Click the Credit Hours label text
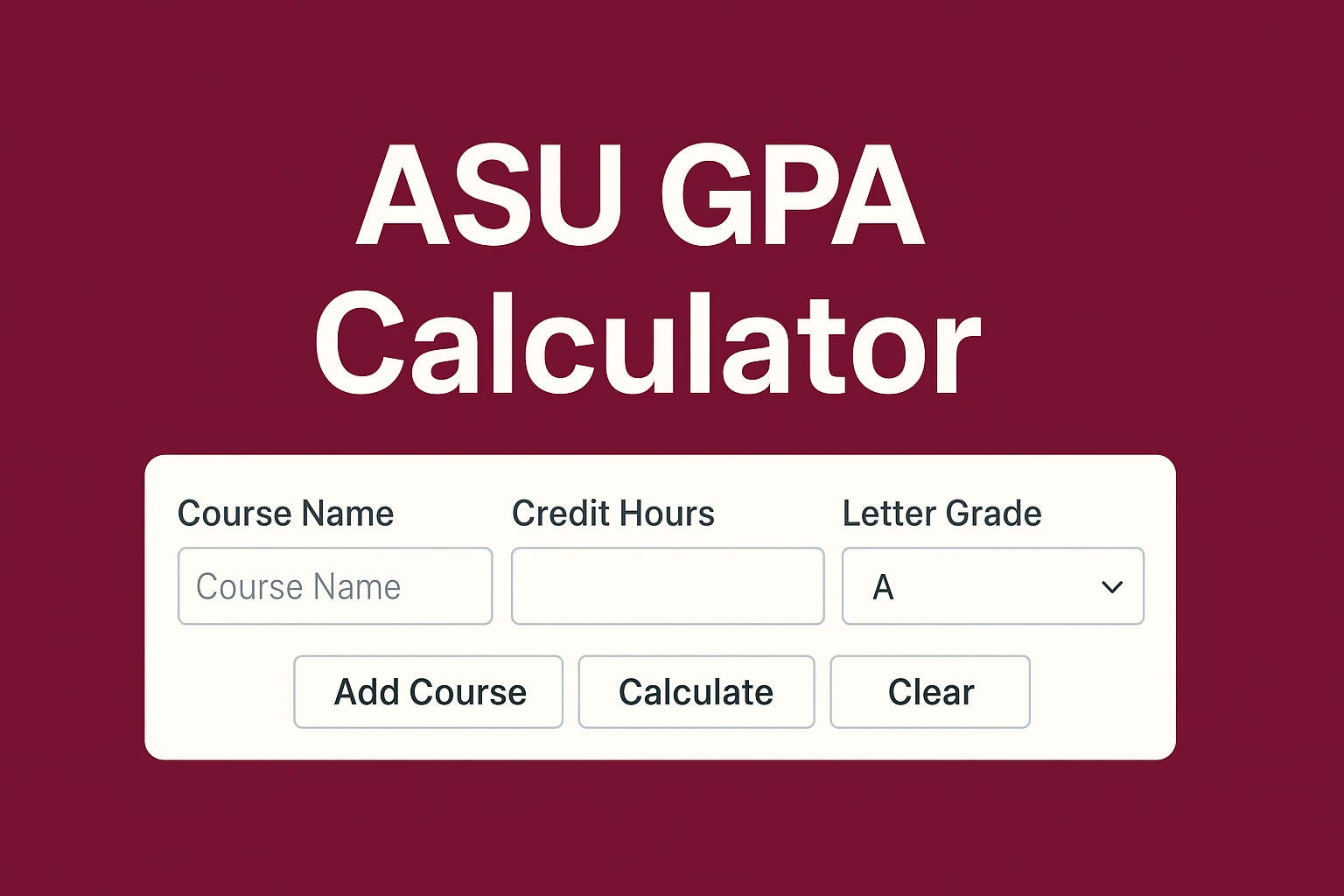 (x=613, y=514)
